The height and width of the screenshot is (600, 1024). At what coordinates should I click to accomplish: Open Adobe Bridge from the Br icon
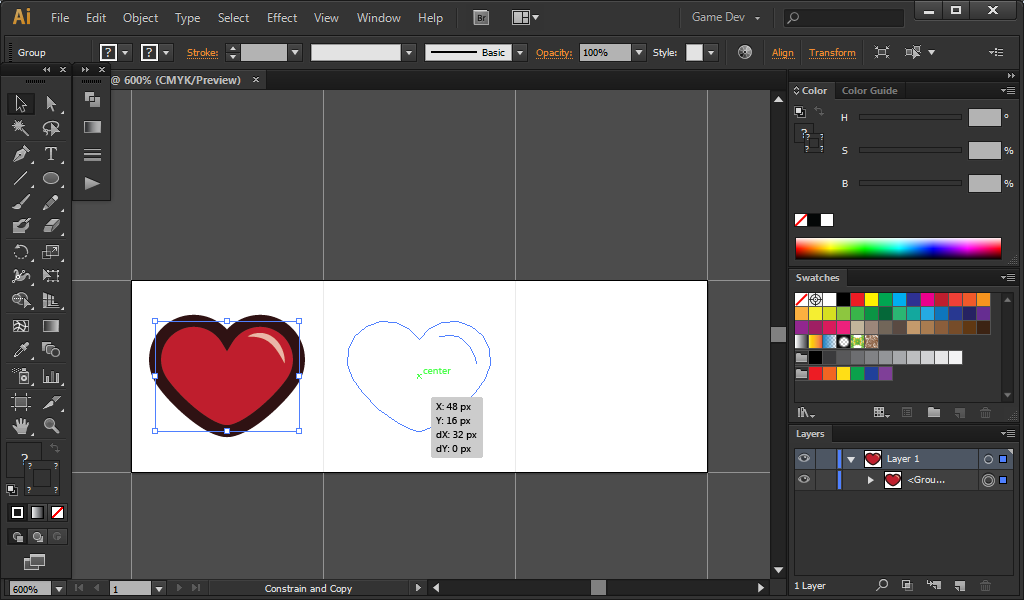coord(481,18)
